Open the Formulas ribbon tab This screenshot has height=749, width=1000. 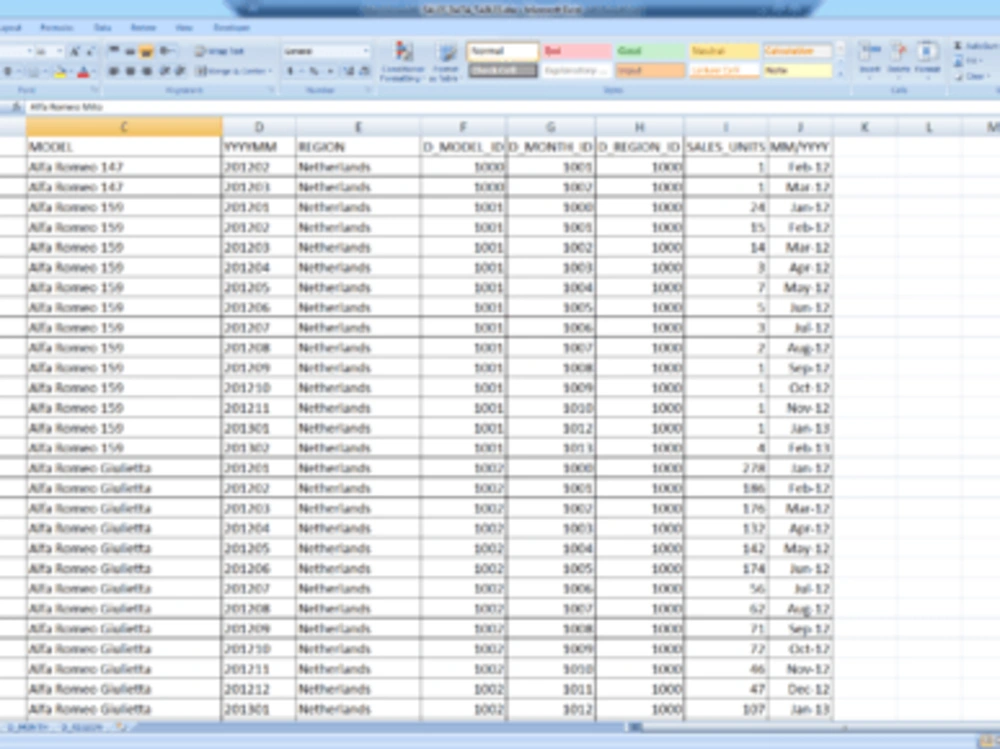(x=56, y=27)
